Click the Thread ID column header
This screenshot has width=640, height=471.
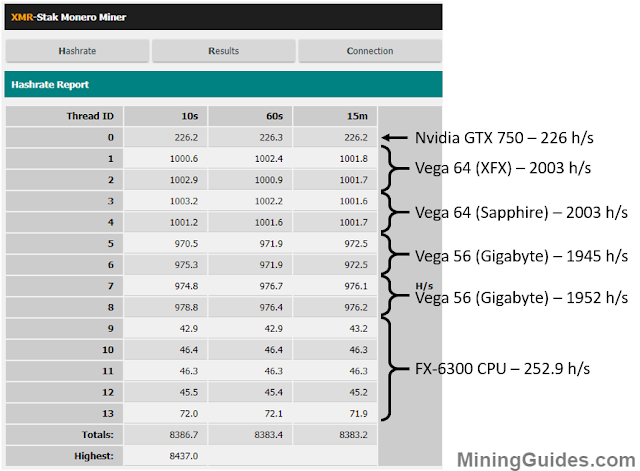tap(90, 116)
